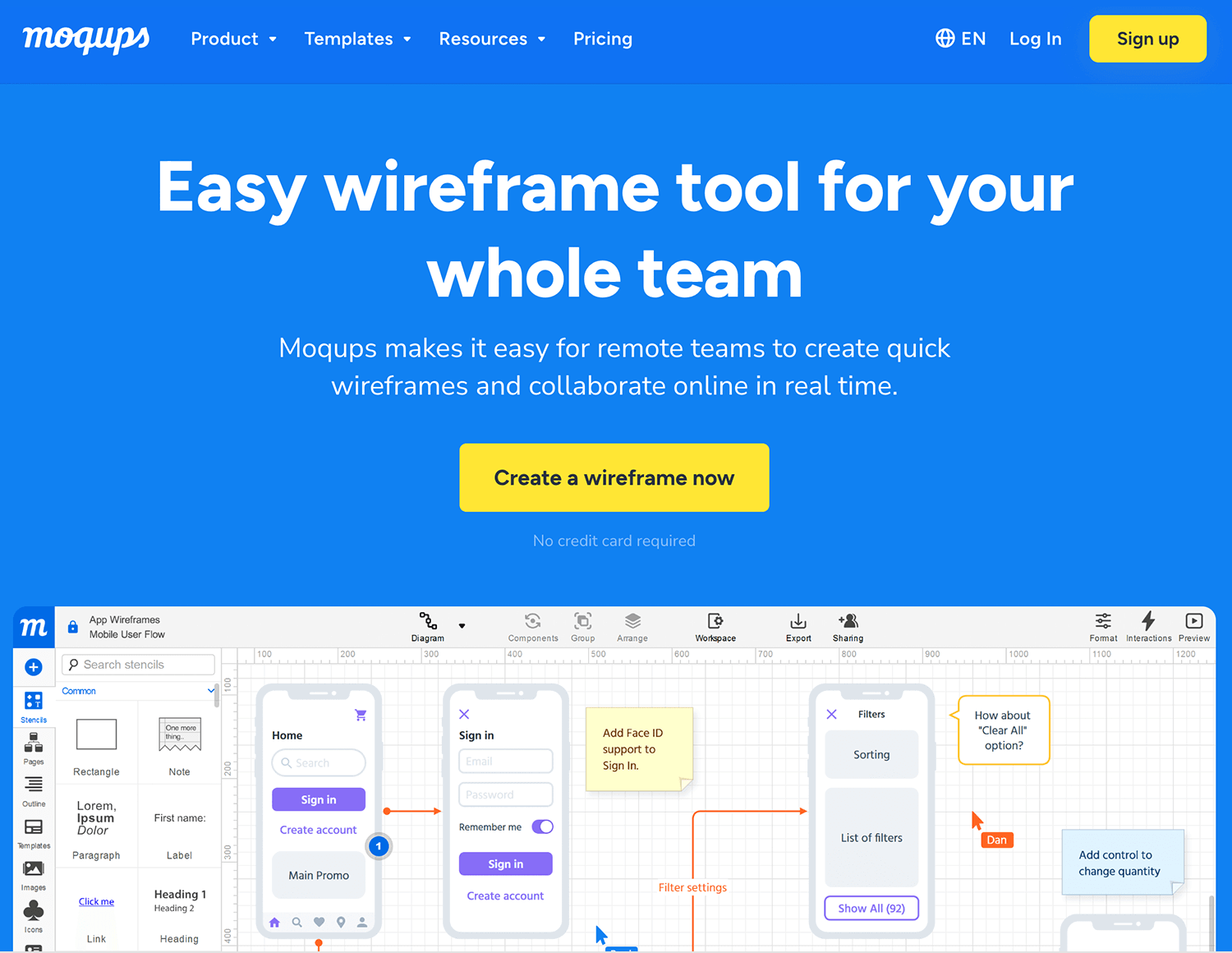Open the Resources dropdown menu
The height and width of the screenshot is (953, 1232).
(493, 39)
